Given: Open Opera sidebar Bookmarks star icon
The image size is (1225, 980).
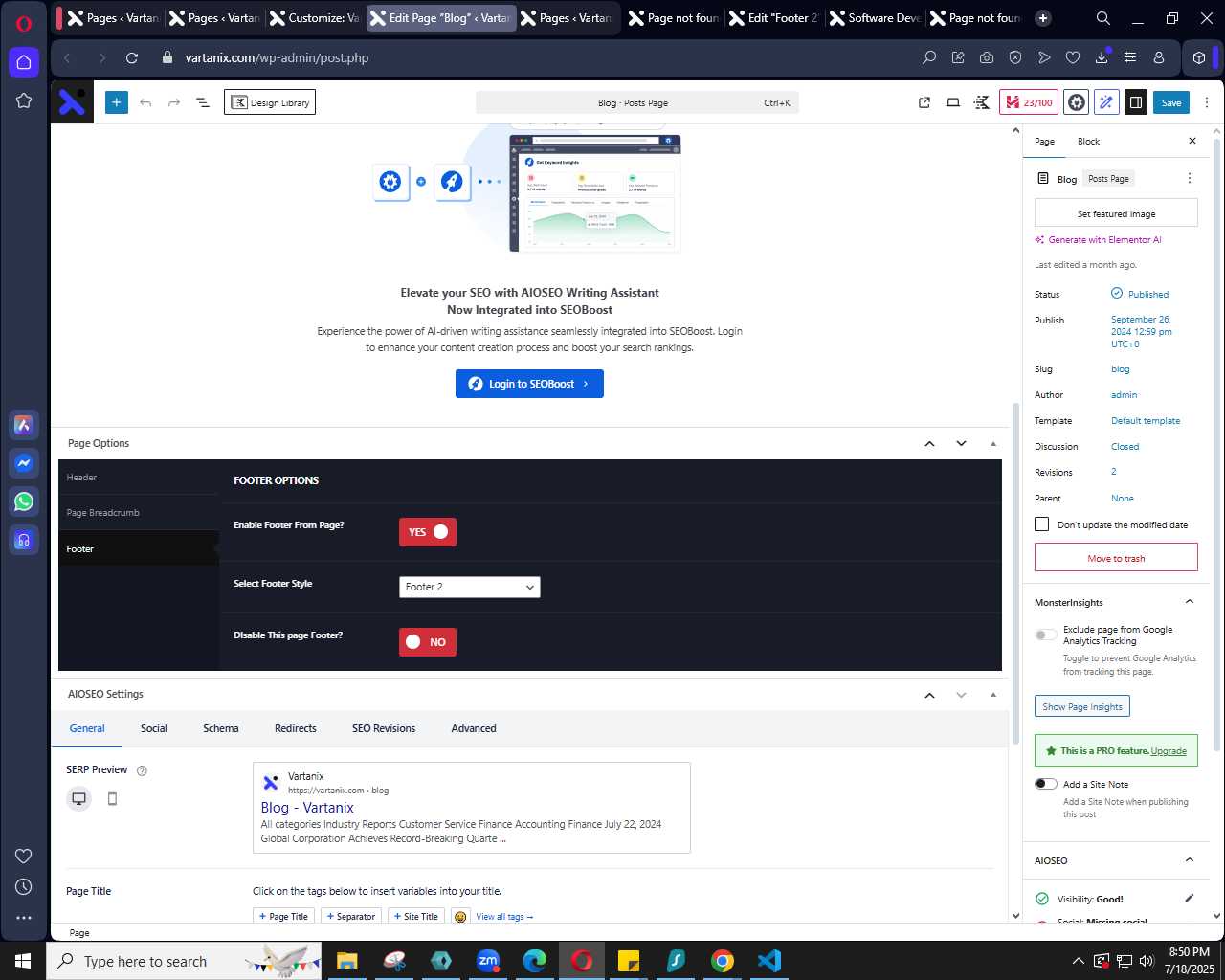Looking at the screenshot, I should 24,100.
